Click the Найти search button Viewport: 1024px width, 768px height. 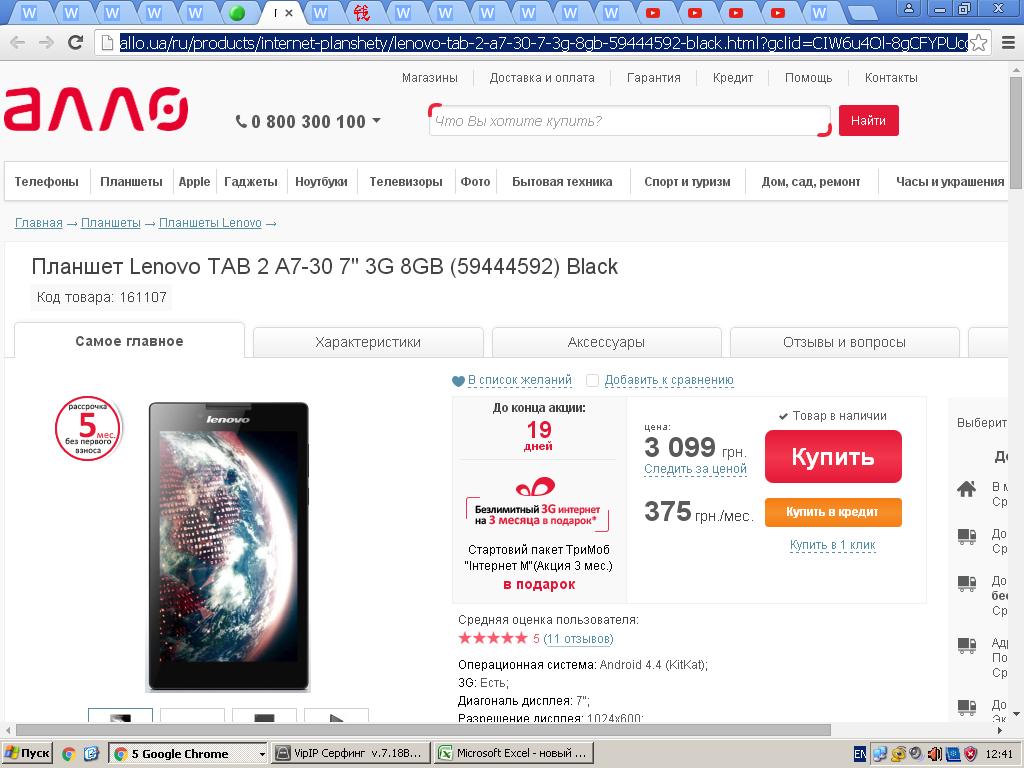tap(868, 120)
